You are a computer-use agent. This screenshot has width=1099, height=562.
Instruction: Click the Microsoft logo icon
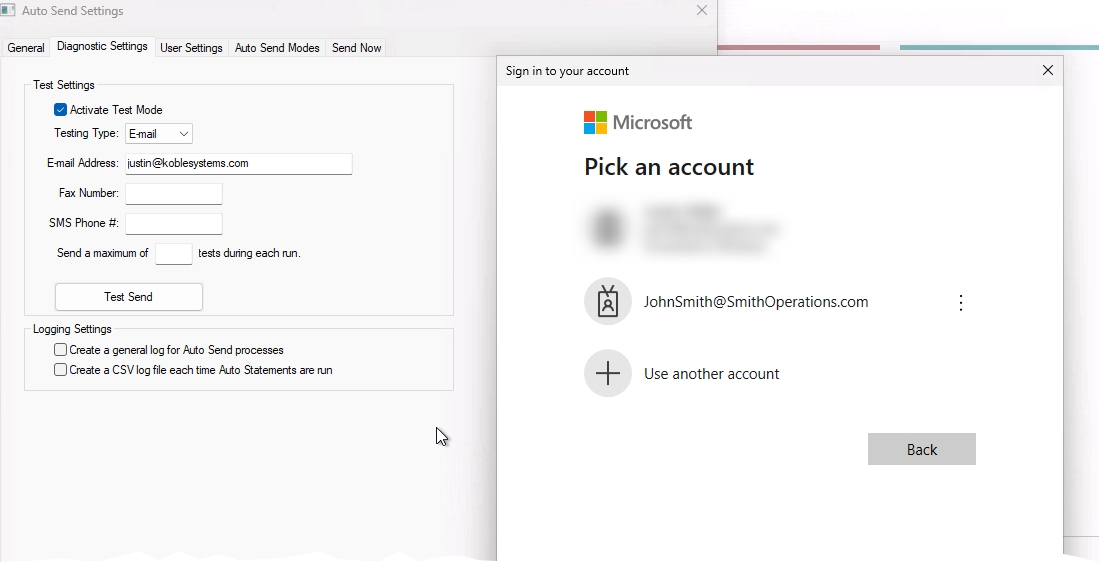pyautogui.click(x=596, y=122)
